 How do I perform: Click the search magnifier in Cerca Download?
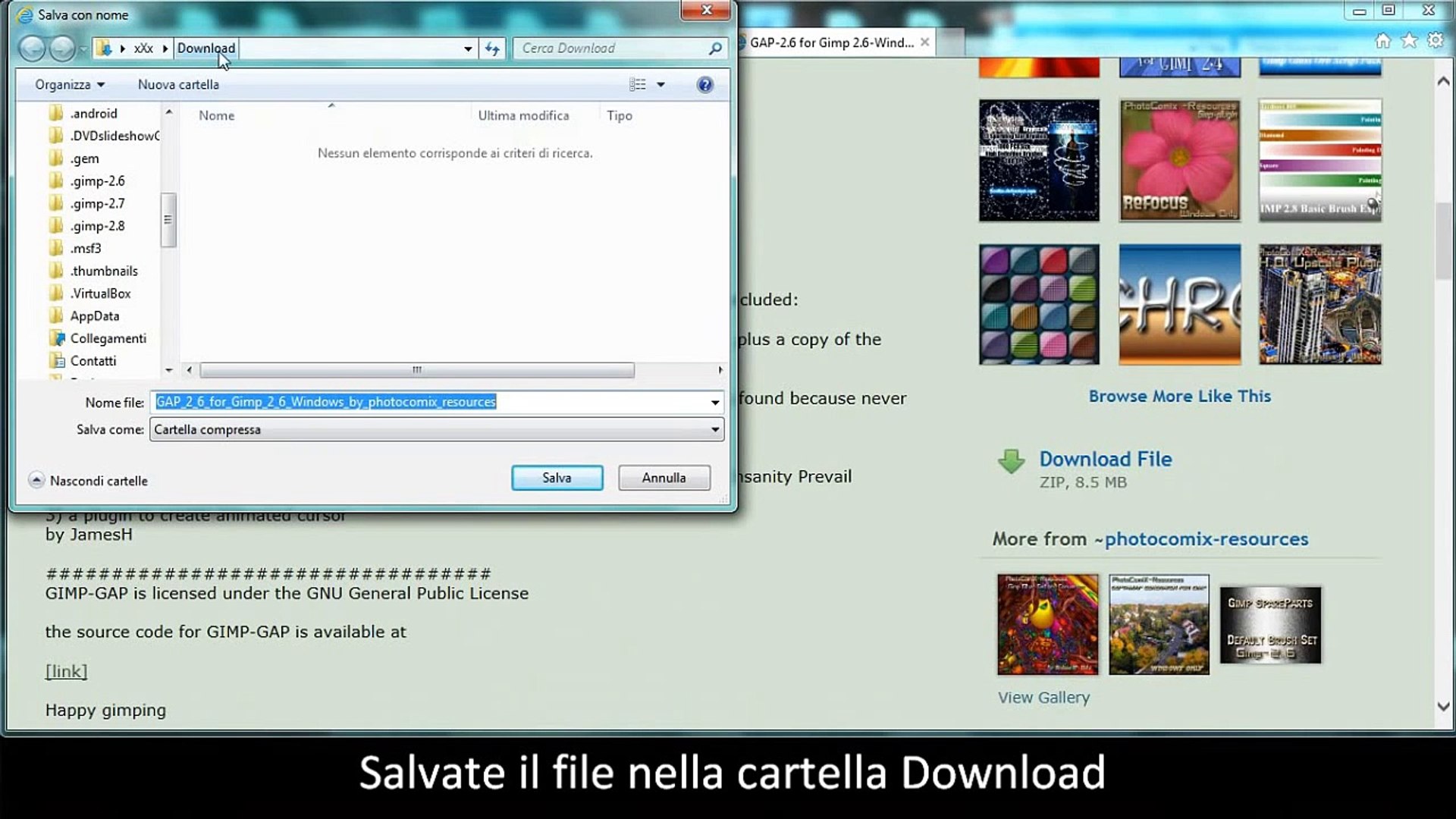pyautogui.click(x=714, y=49)
